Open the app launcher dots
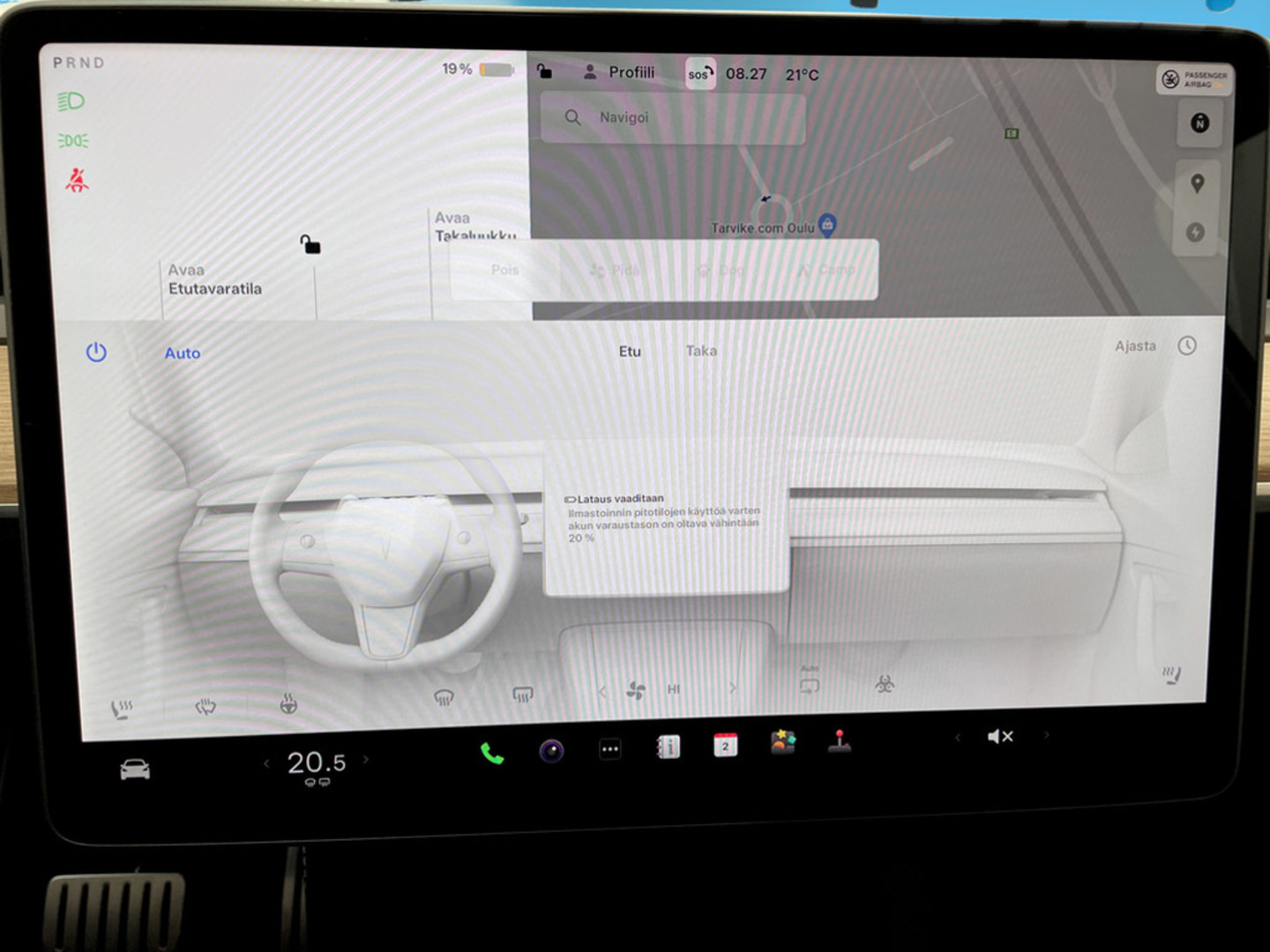This screenshot has height=952, width=1270. tap(609, 747)
